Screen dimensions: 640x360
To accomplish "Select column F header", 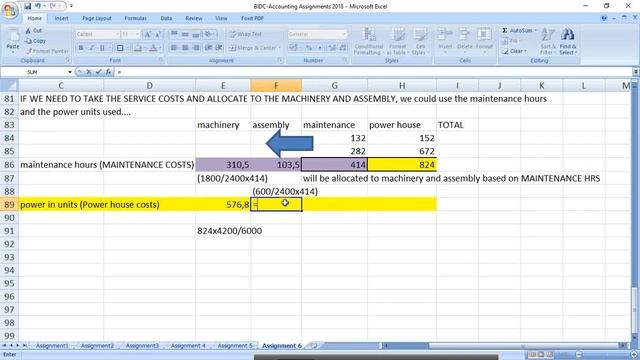I will [276, 85].
